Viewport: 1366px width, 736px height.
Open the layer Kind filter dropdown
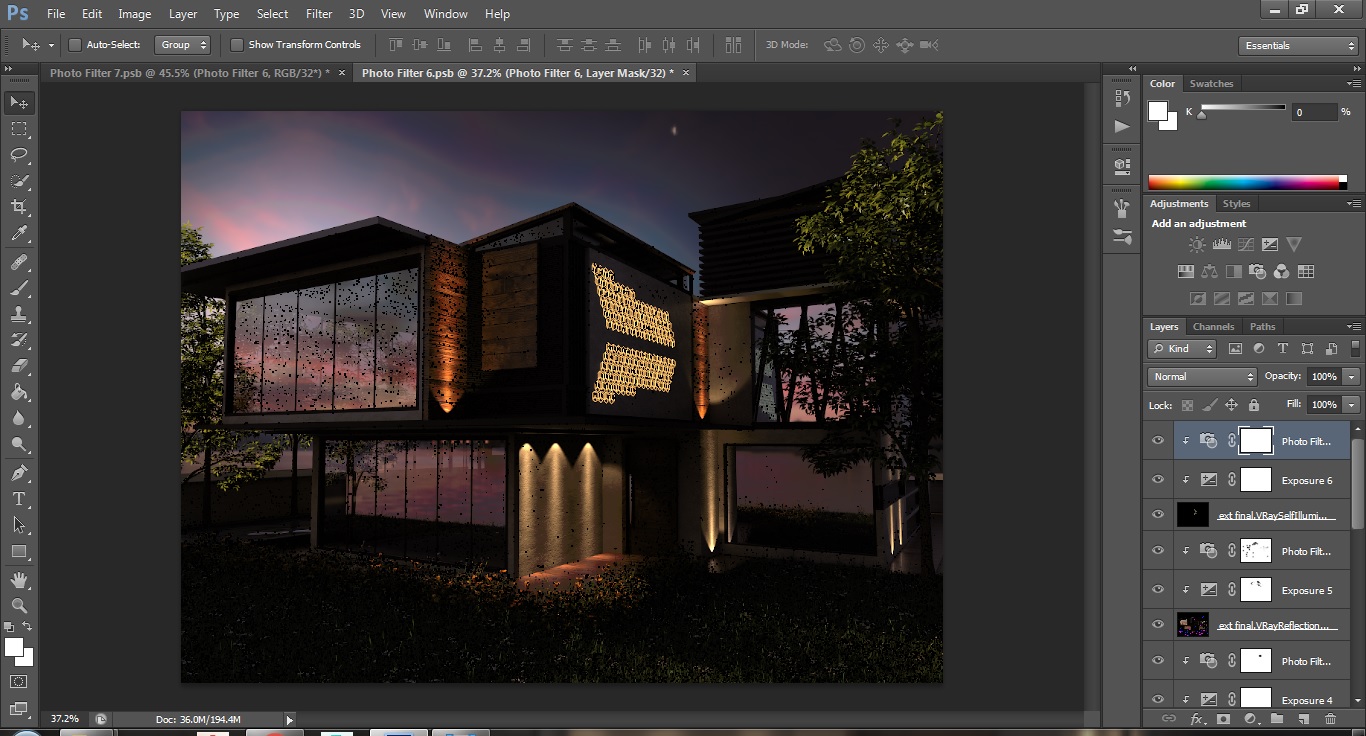(1182, 349)
